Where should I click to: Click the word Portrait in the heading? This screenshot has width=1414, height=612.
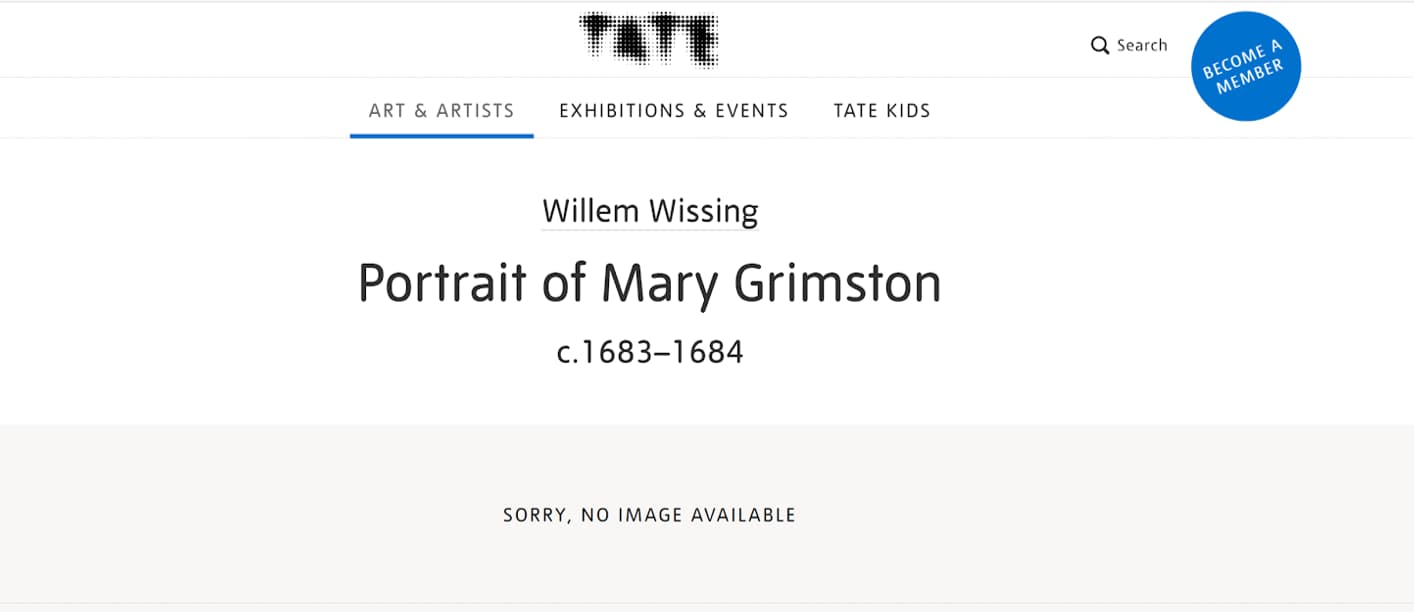click(x=442, y=283)
